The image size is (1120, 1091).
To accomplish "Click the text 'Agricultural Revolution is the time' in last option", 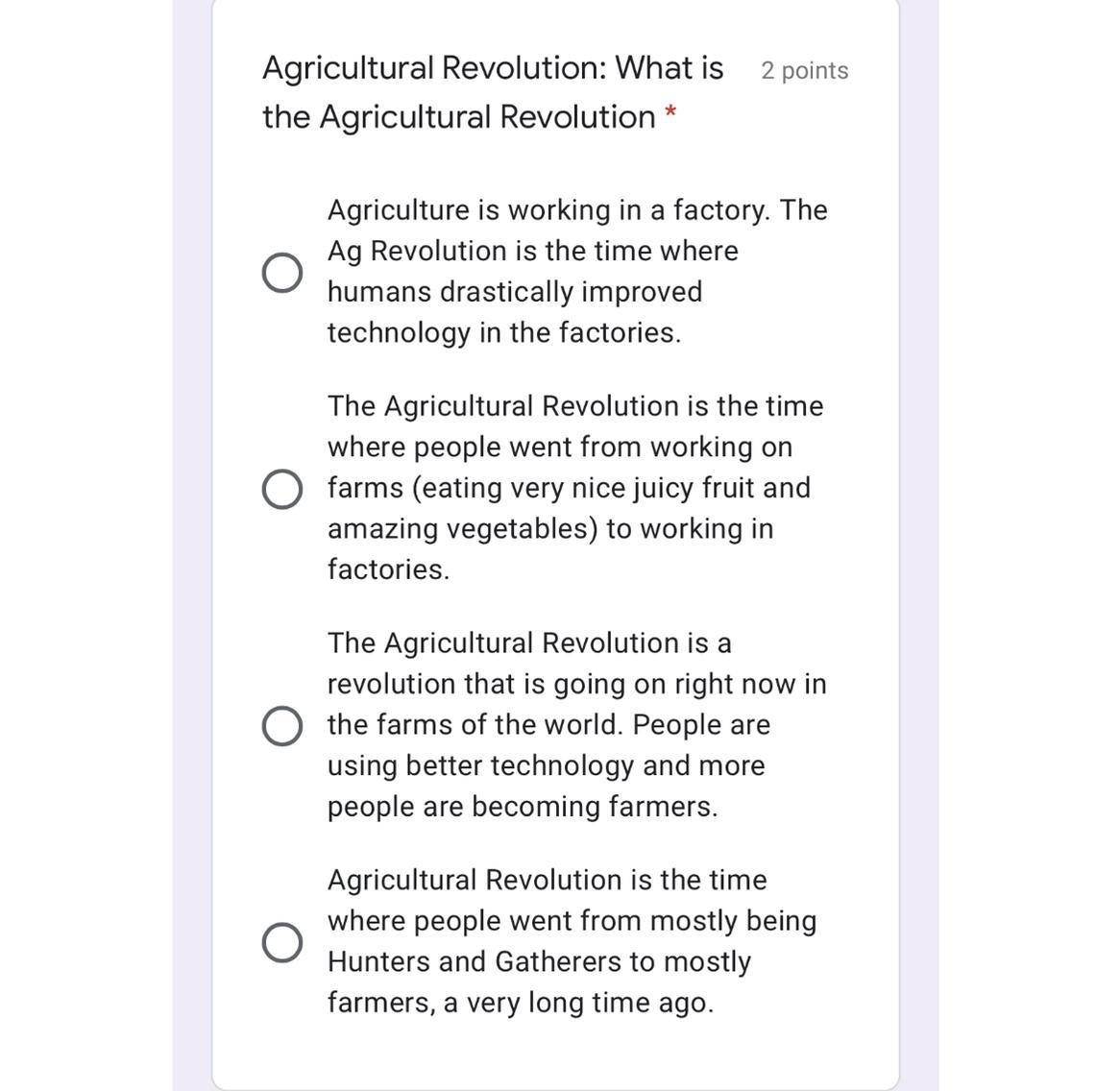I will [548, 880].
